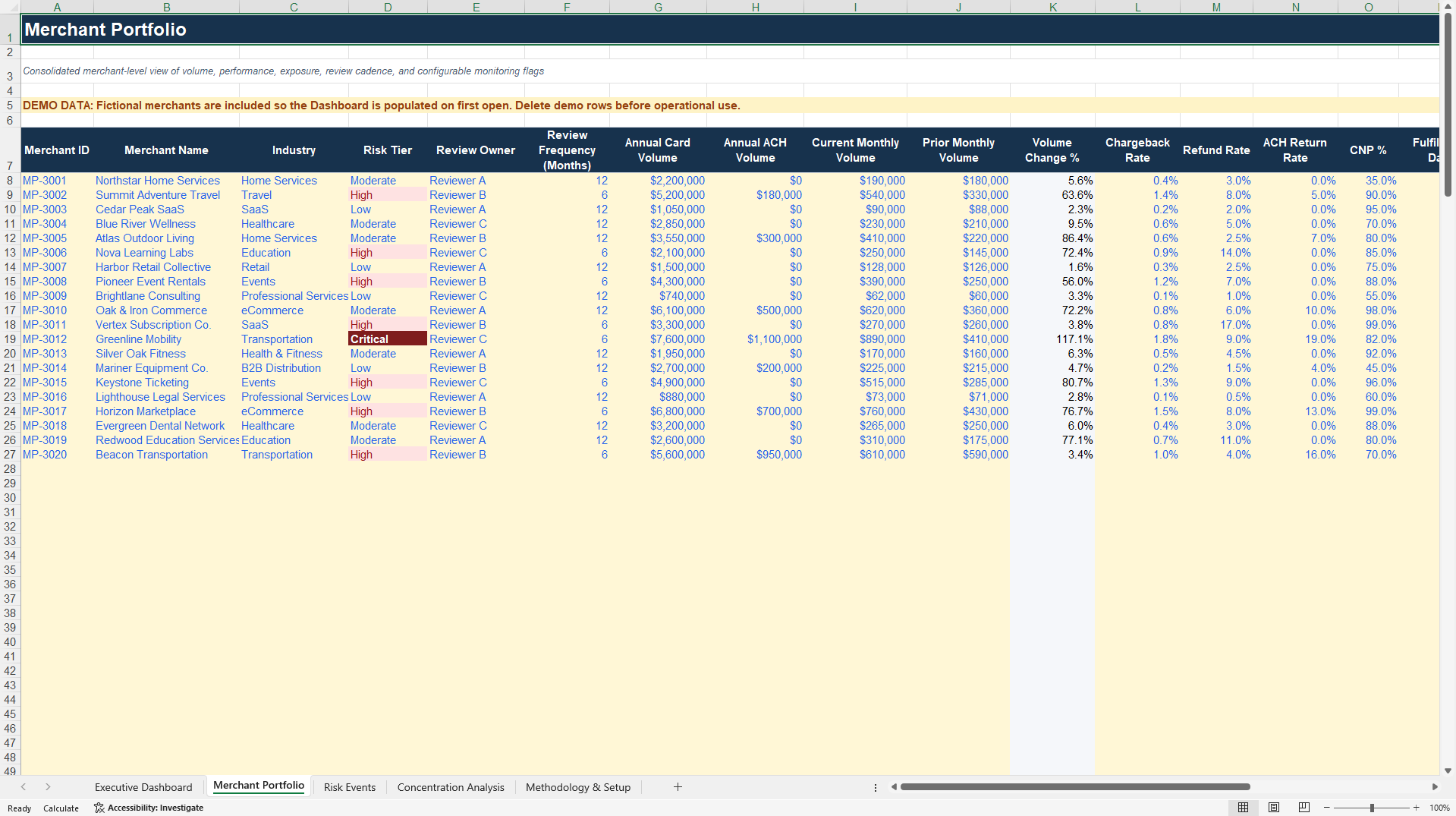
Task: Select the $590,000 prior monthly volume cell
Action: 958,455
